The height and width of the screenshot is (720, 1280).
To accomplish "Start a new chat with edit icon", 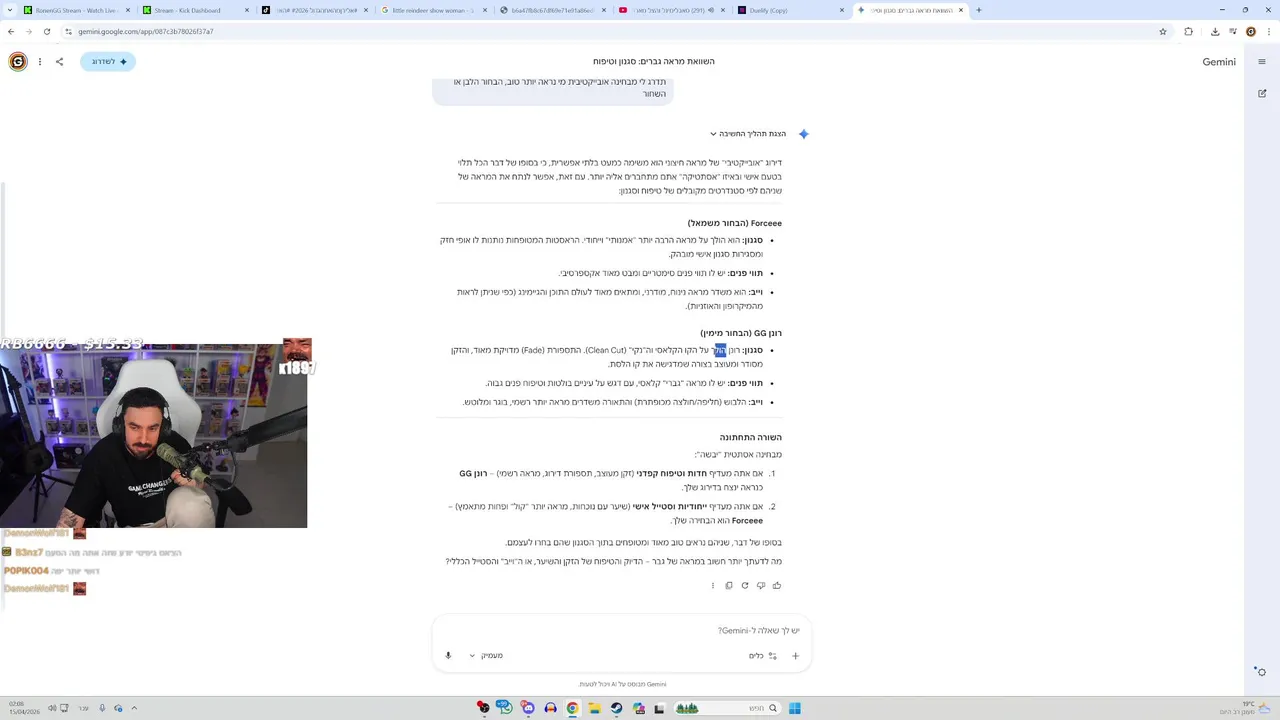I will coord(1262,93).
